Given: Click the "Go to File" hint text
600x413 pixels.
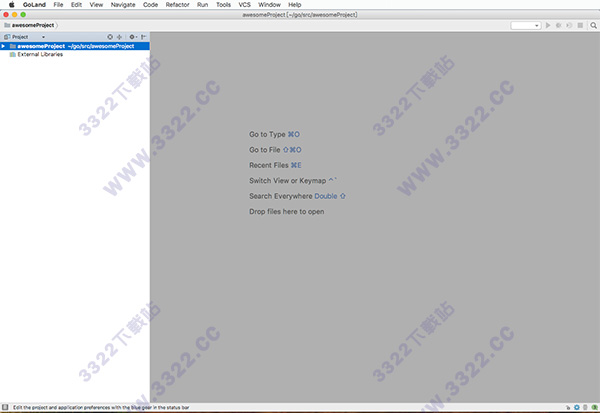Looking at the screenshot, I should pos(264,150).
